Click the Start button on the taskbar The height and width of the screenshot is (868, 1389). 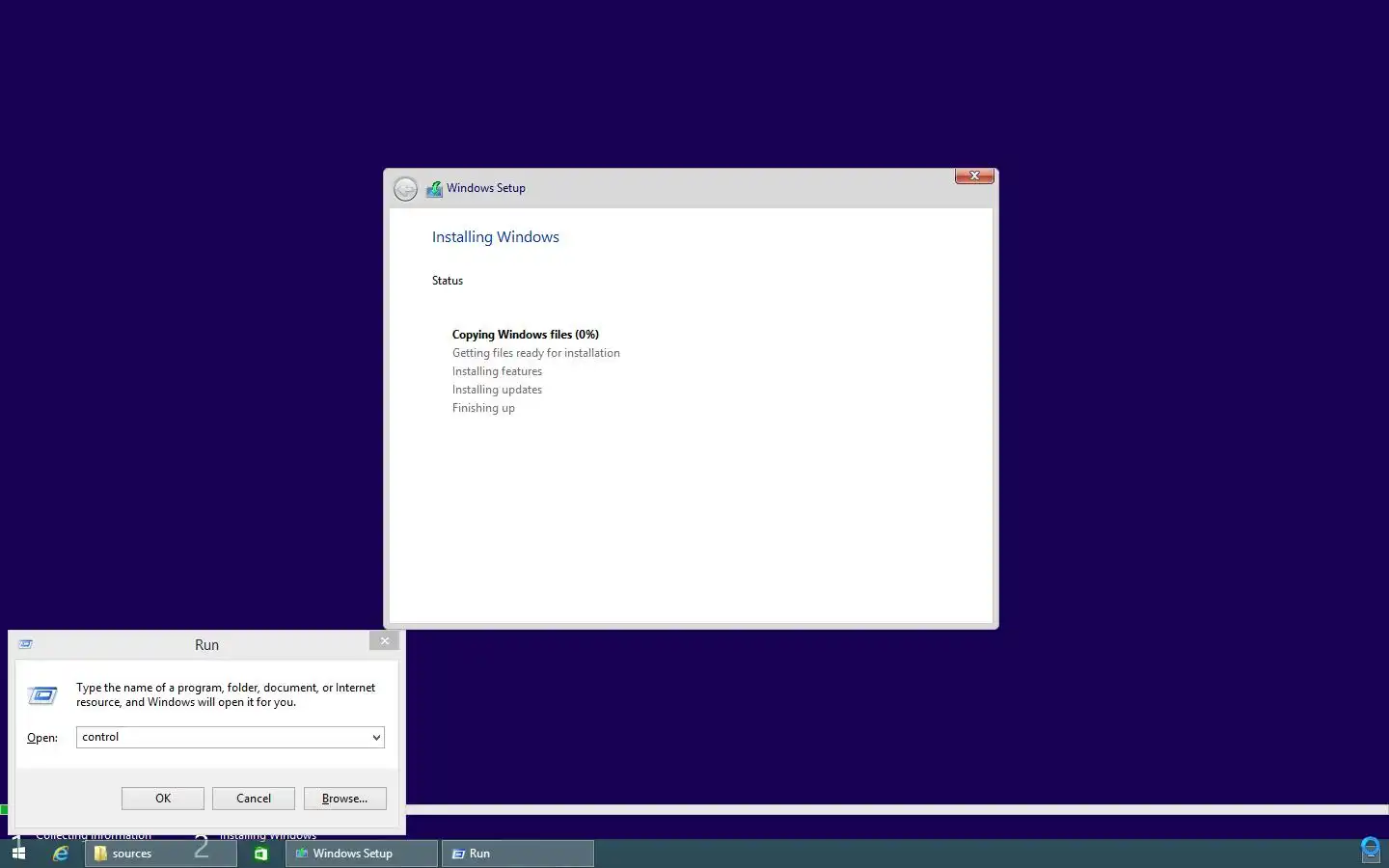point(18,854)
